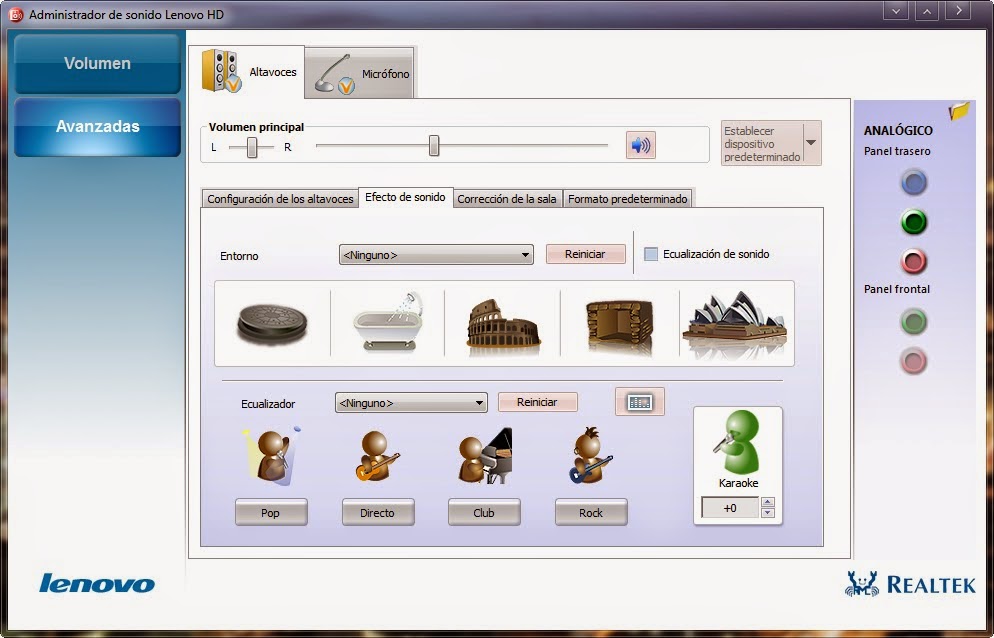Image resolution: width=994 pixels, height=638 pixels.
Task: Pick the stone room environment icon
Action: pyautogui.click(x=619, y=325)
